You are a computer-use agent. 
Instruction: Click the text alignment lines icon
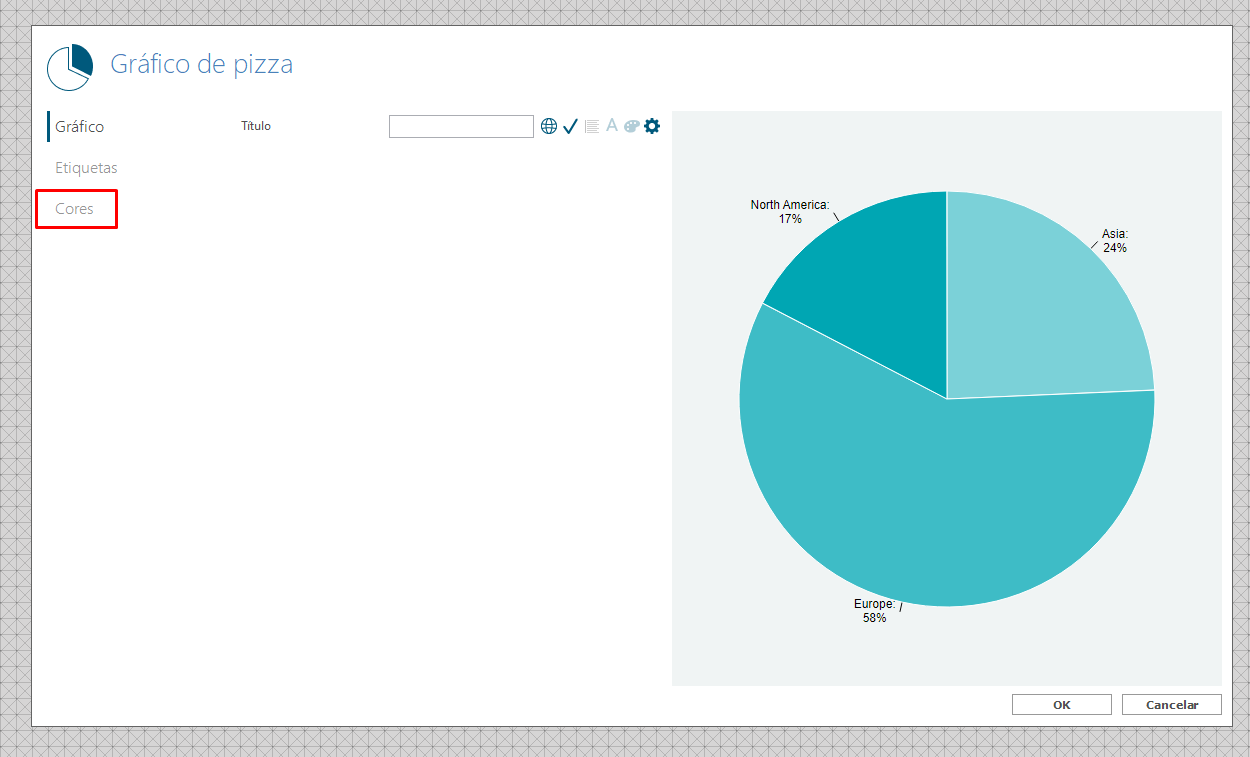click(591, 126)
